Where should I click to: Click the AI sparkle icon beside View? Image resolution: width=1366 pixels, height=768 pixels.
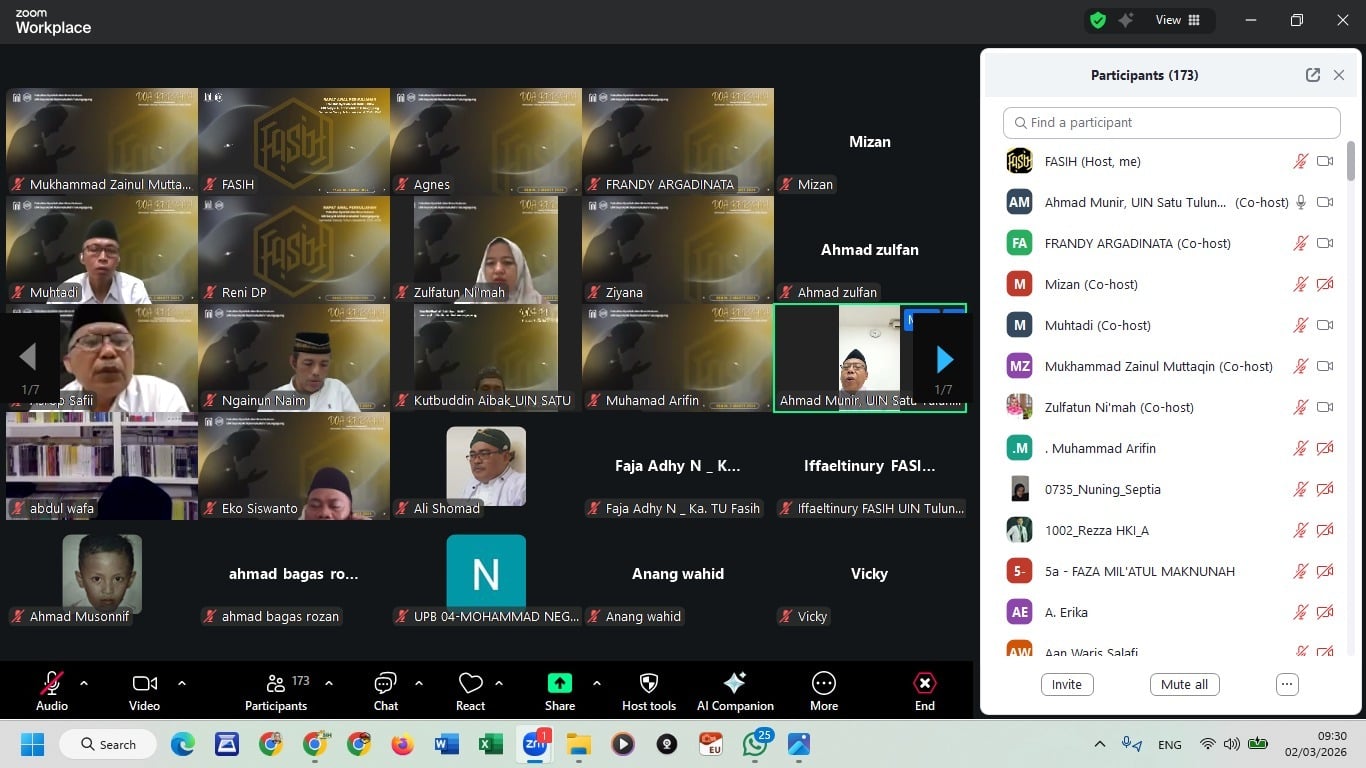tap(1126, 20)
